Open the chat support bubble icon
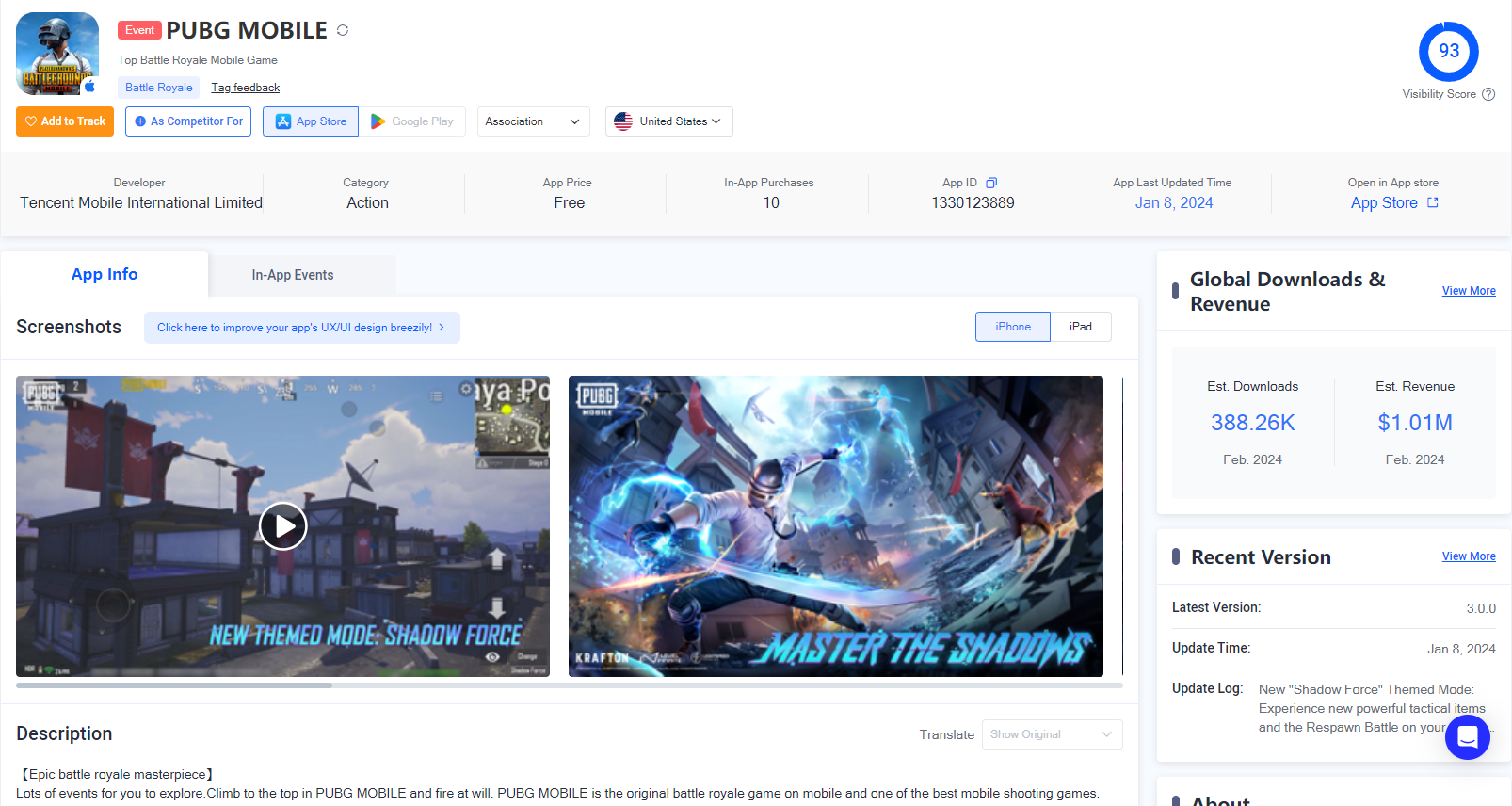Viewport: 1512px width, 806px height. point(1468,737)
